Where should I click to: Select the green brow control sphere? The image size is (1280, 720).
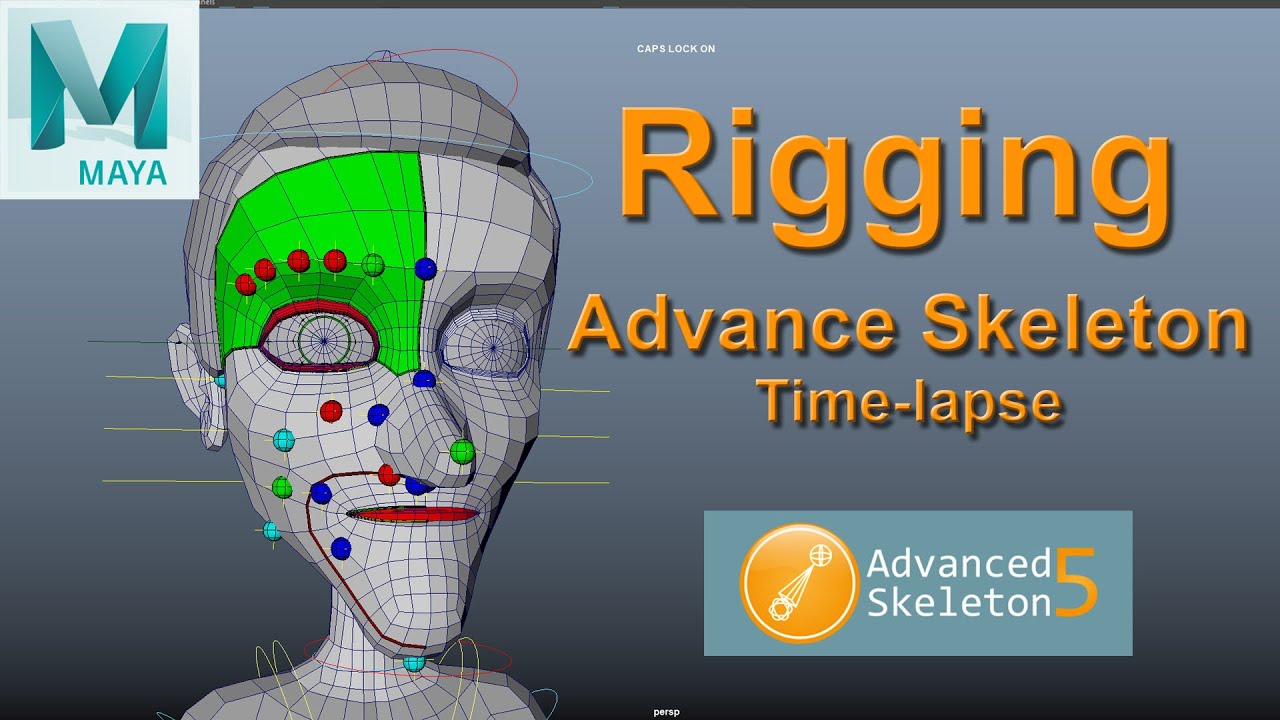(373, 265)
